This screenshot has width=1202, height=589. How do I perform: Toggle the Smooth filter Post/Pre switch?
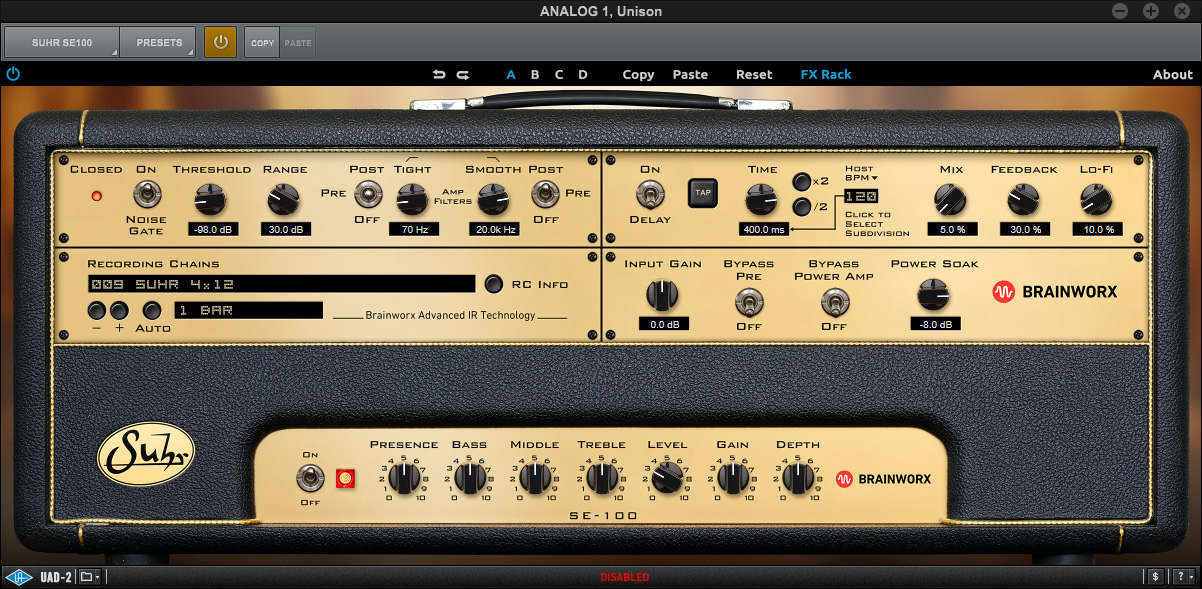[x=545, y=194]
